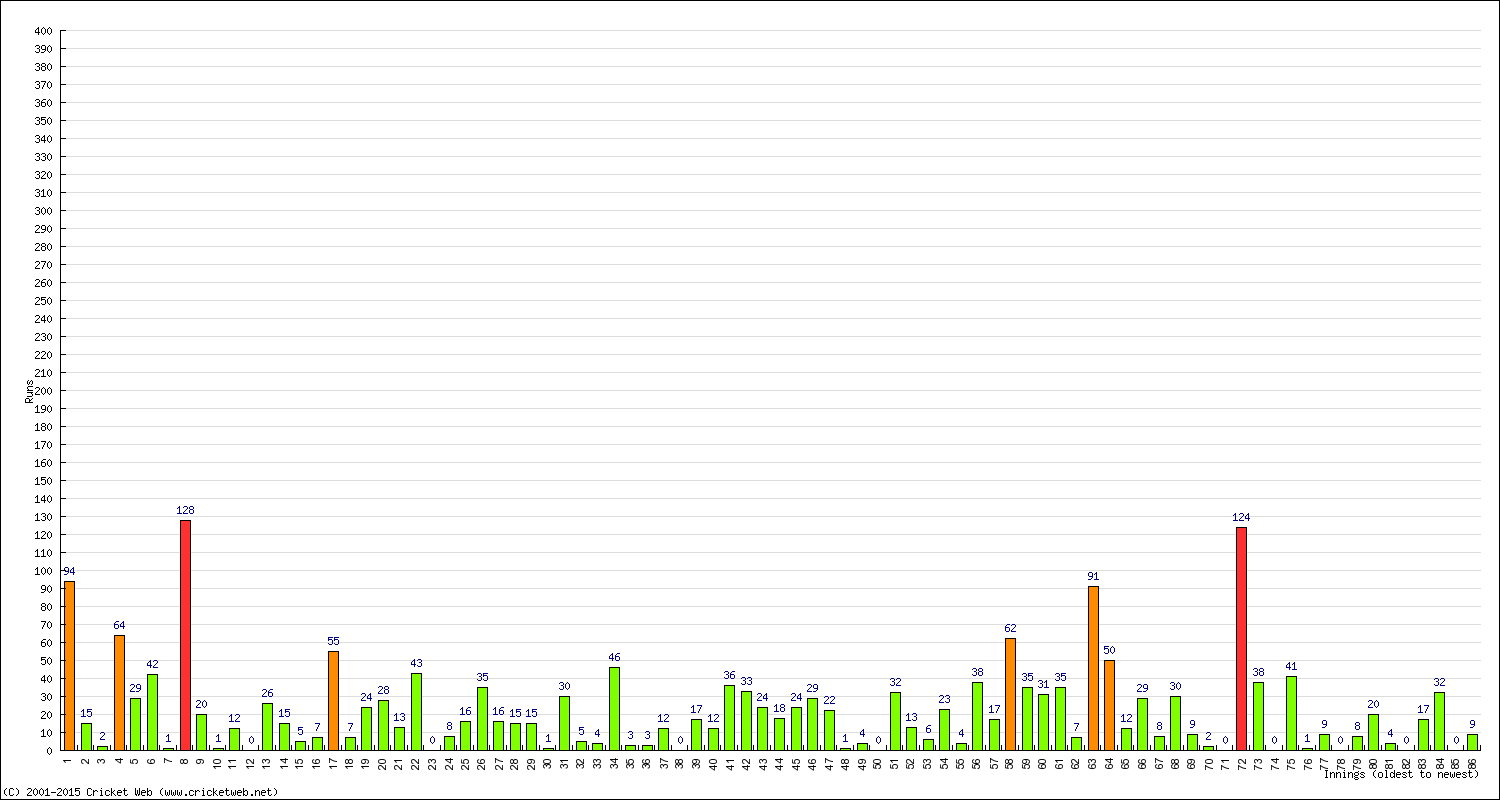Click the orange bar with value 64
1500x800 pixels.
pyautogui.click(x=119, y=692)
